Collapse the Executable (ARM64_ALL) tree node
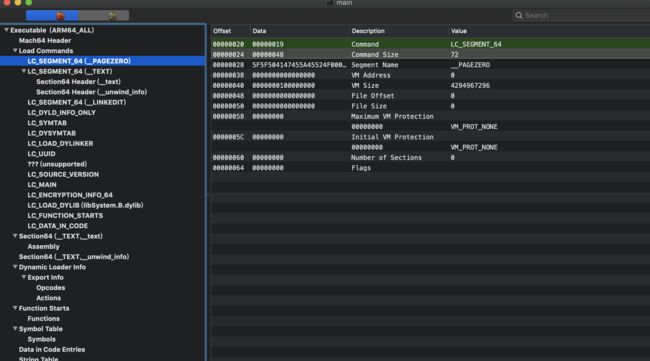 (x=6, y=30)
